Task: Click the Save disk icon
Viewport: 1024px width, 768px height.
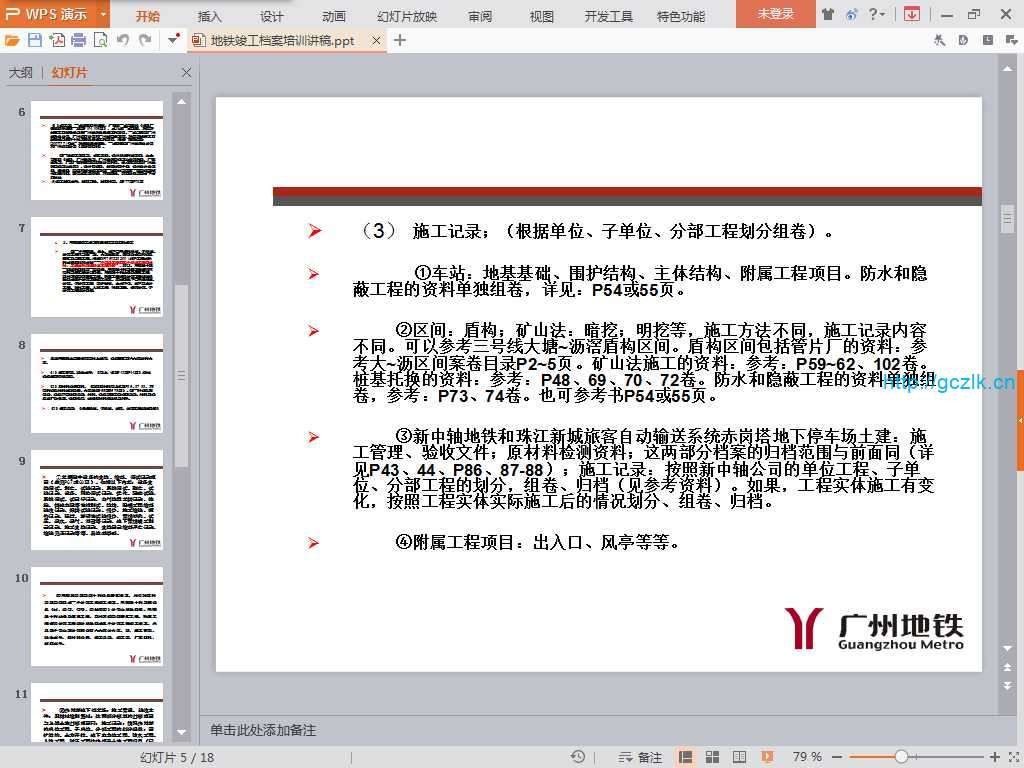Action: [35, 40]
